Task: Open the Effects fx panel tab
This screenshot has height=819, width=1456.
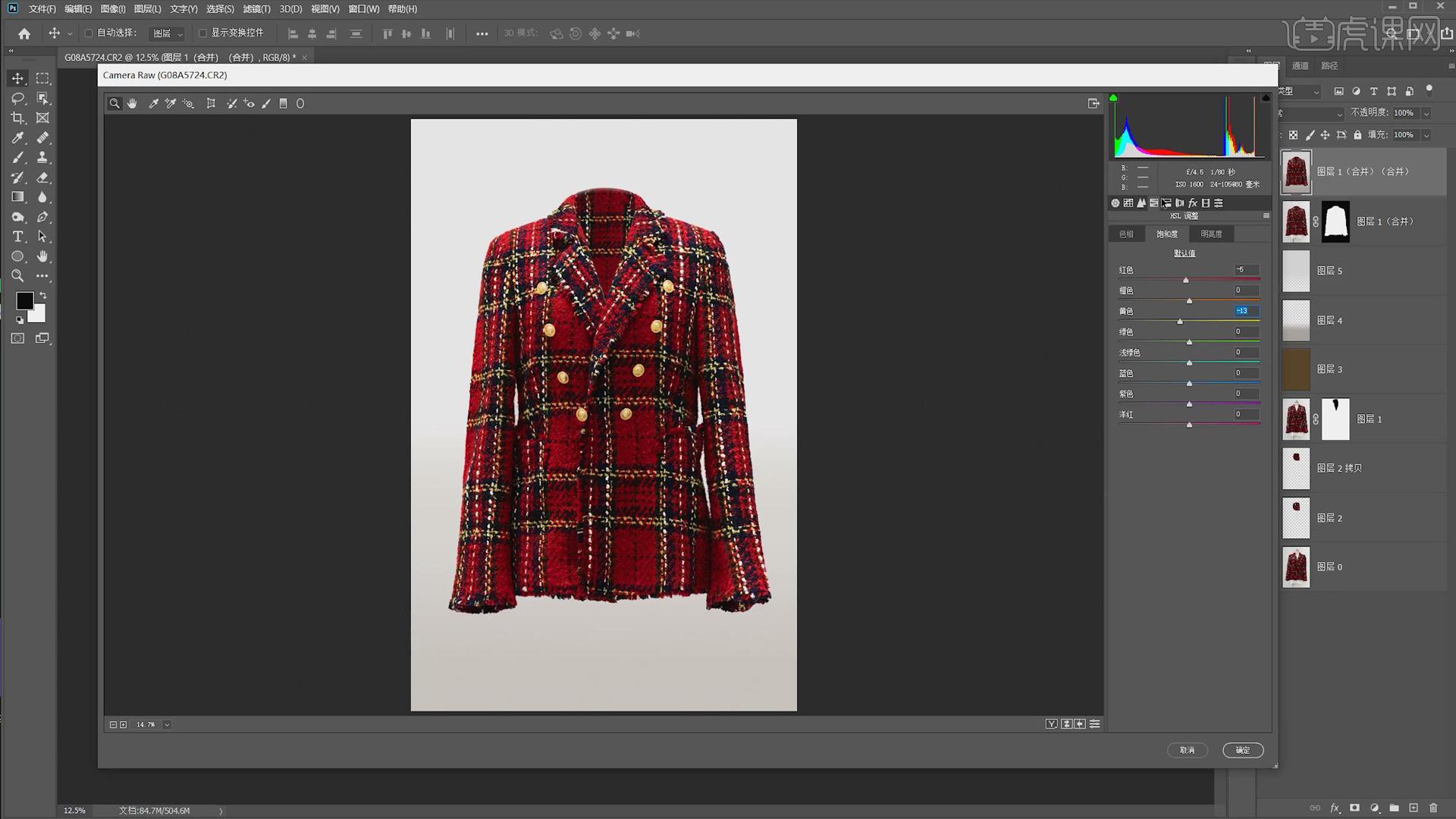Action: tap(1193, 203)
